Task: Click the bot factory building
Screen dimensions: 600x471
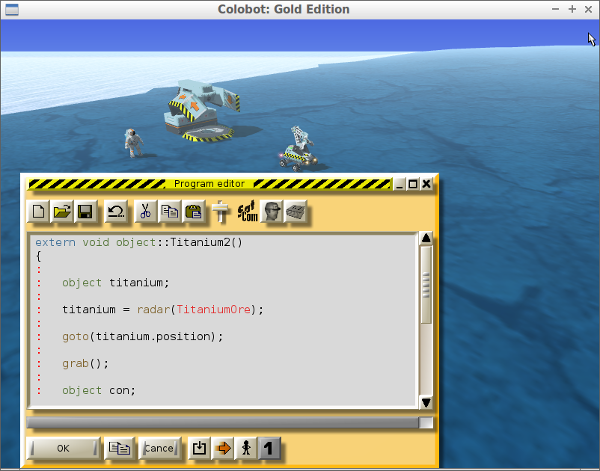Action: (x=203, y=111)
